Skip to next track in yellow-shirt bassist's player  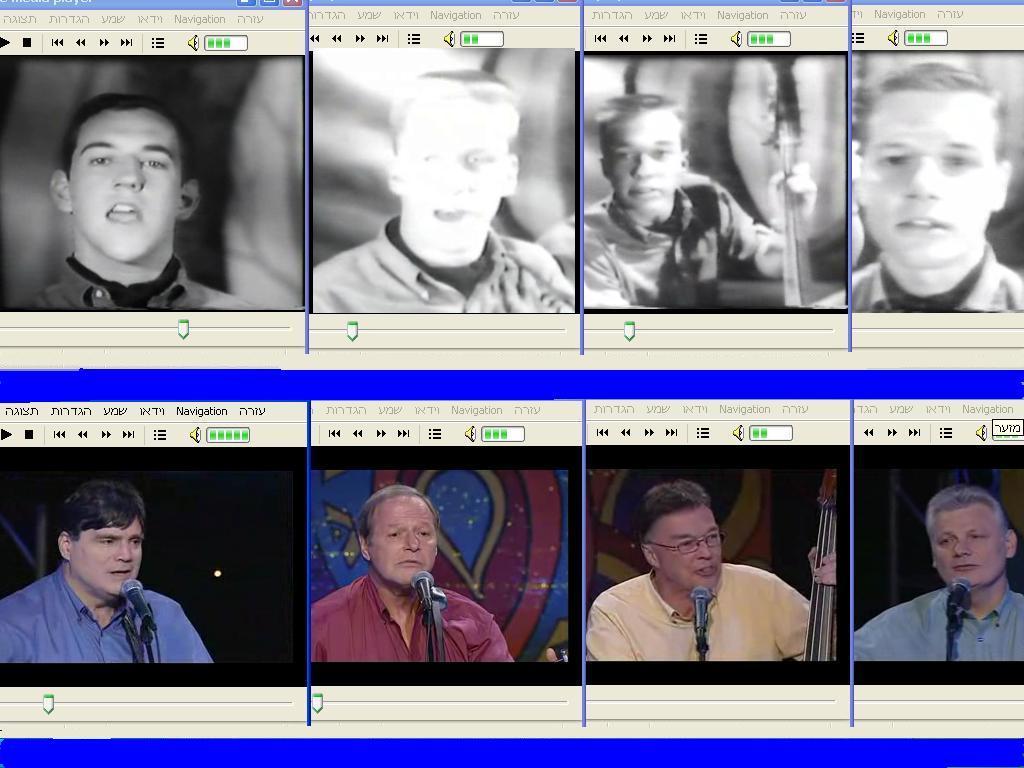(x=671, y=433)
